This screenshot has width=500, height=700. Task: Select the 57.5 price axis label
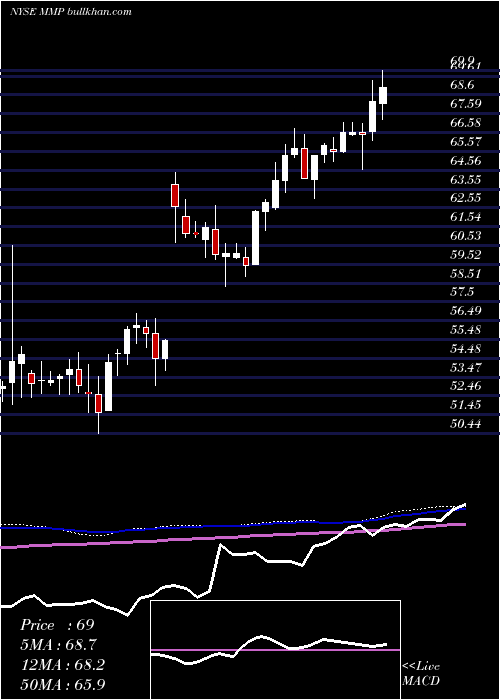click(463, 292)
